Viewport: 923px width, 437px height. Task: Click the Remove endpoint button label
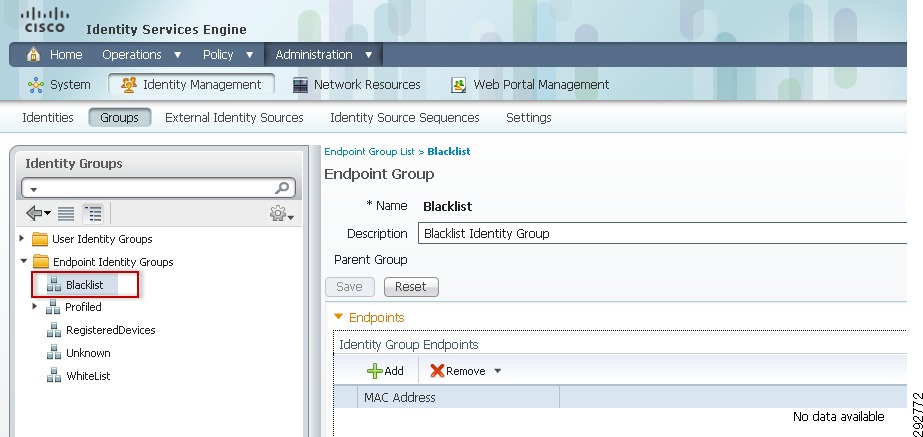coord(466,371)
